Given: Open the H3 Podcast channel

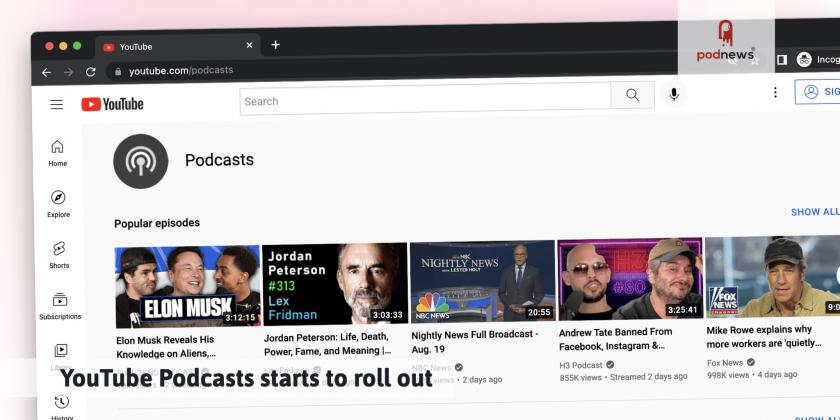Looking at the screenshot, I should pos(581,365).
